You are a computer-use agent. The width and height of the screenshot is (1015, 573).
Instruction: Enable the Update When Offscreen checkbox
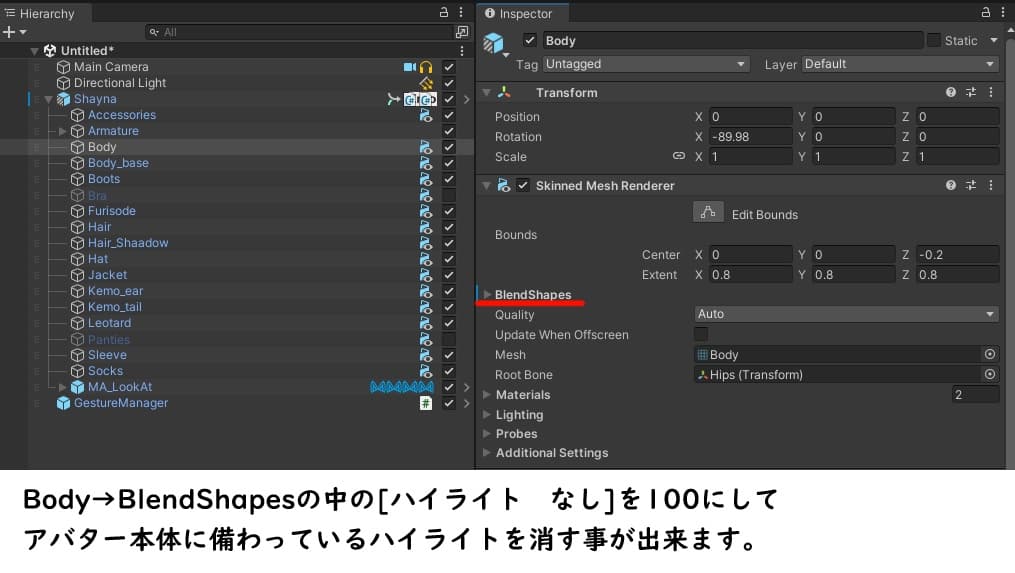[701, 334]
